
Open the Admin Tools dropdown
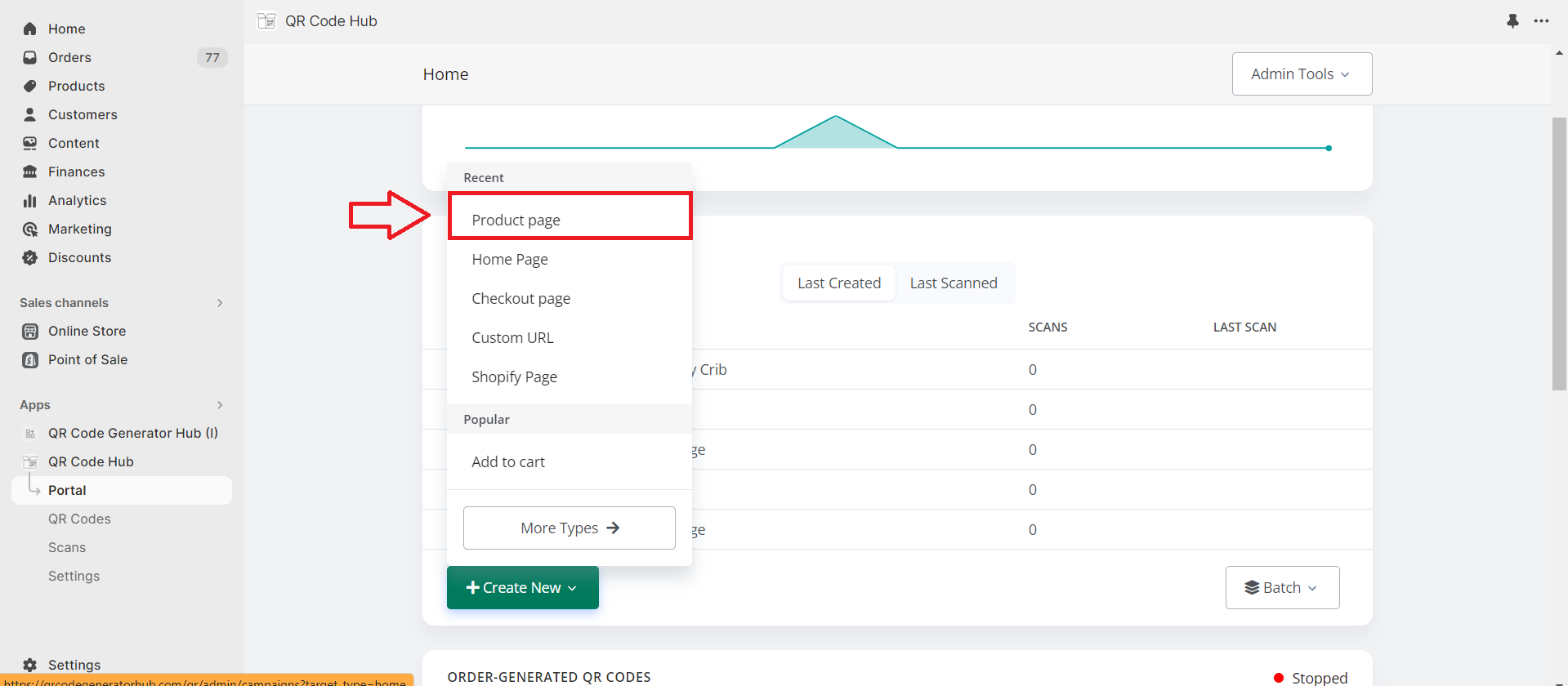pos(1302,73)
